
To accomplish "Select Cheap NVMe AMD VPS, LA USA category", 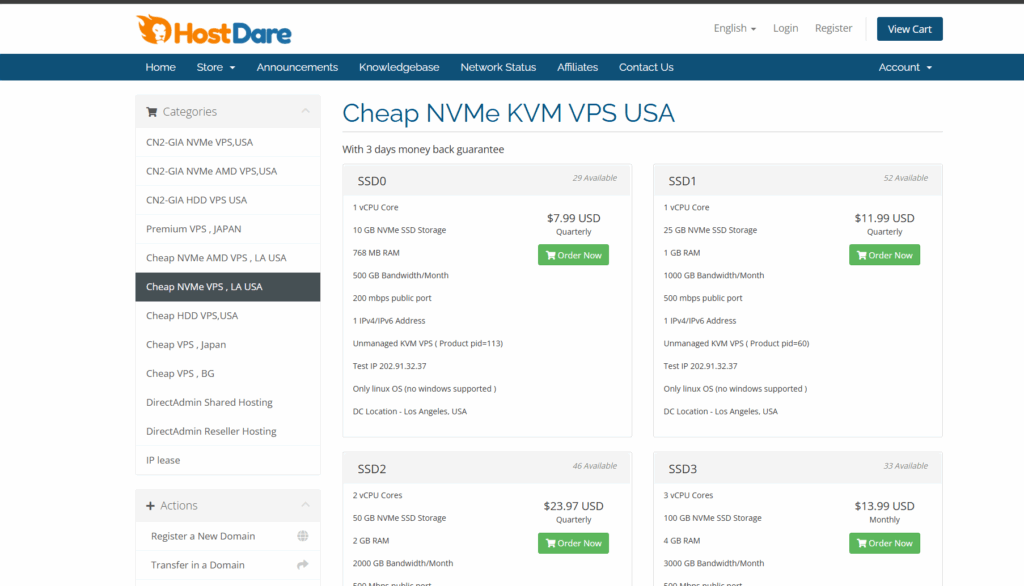I will coord(228,258).
